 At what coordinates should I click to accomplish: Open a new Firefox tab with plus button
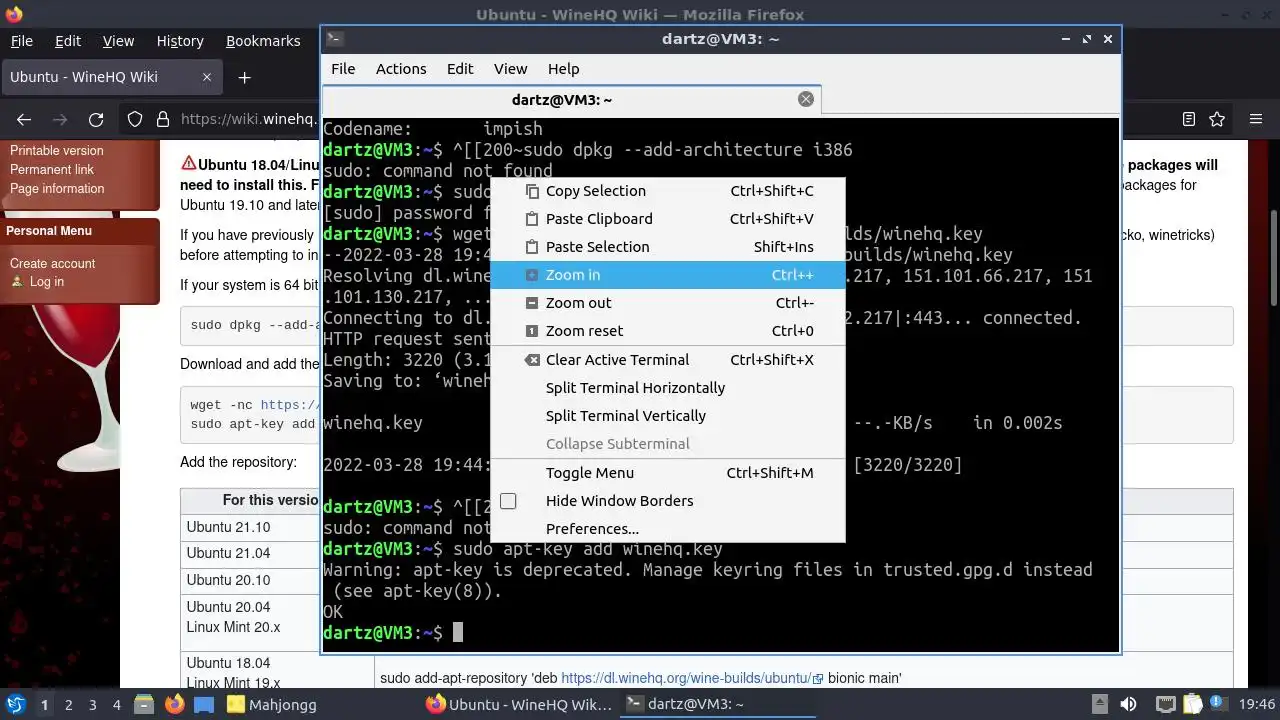tap(244, 77)
